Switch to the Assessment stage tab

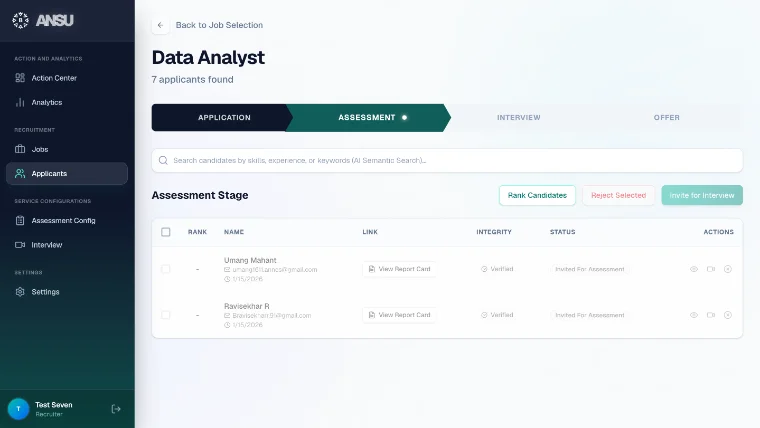[x=368, y=117]
